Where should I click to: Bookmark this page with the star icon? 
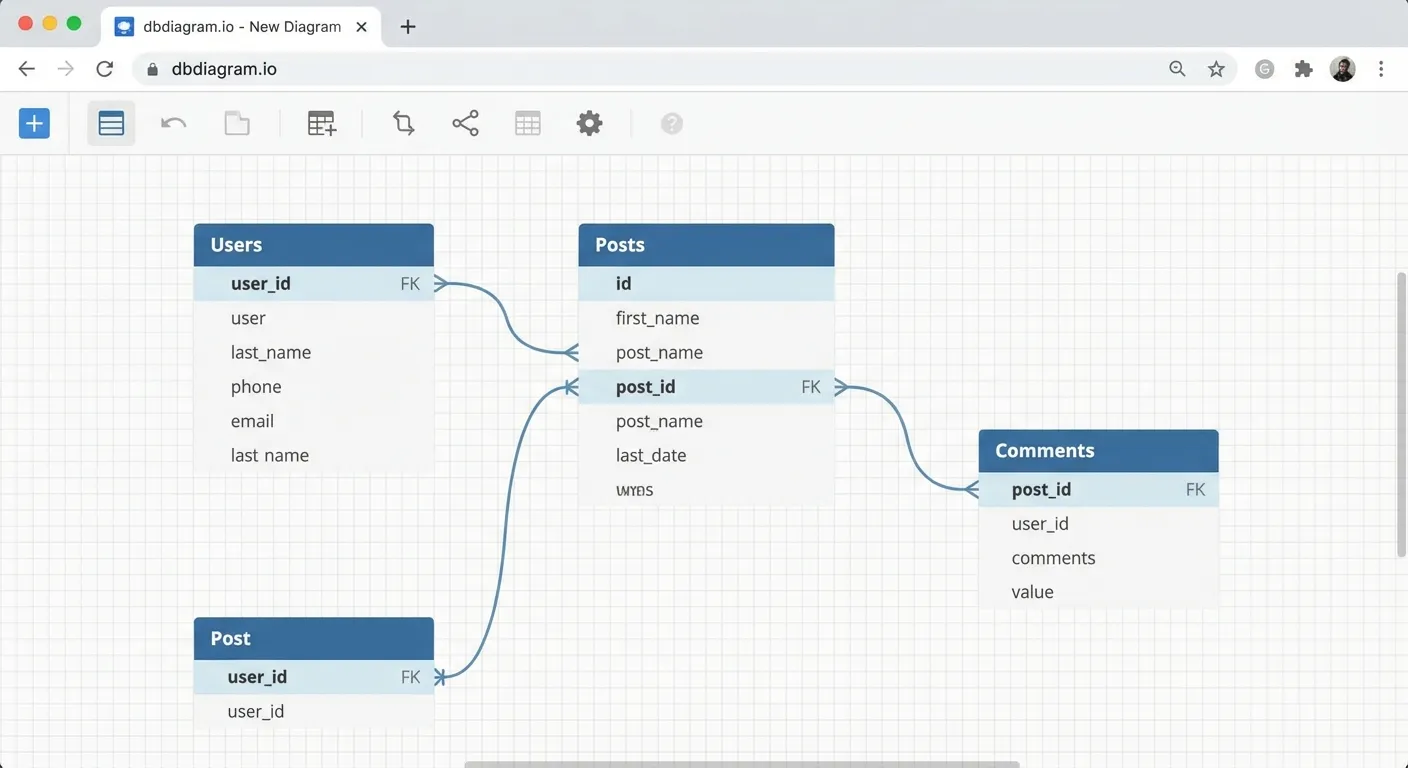coord(1216,69)
